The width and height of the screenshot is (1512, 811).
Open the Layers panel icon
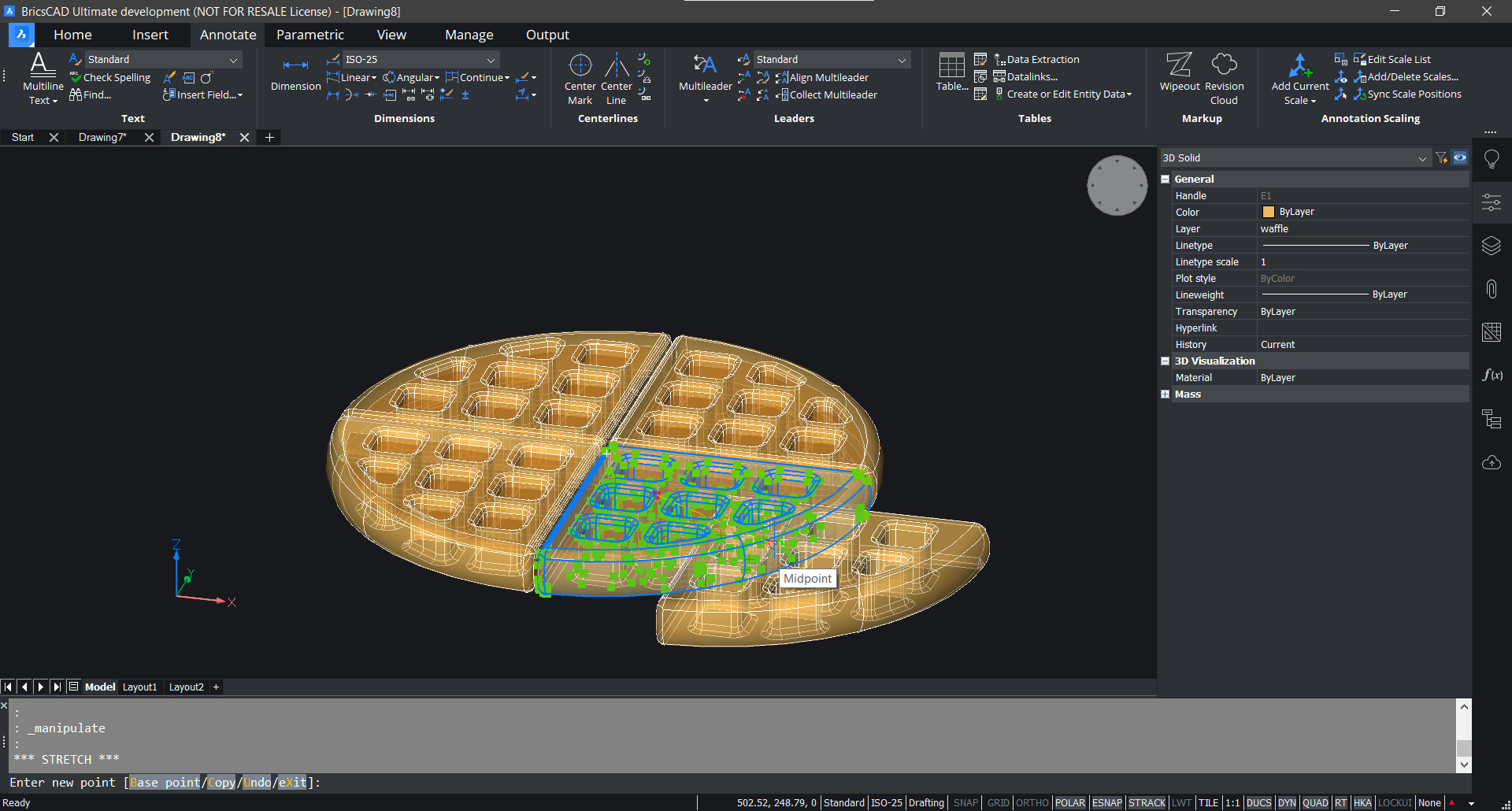click(1492, 245)
